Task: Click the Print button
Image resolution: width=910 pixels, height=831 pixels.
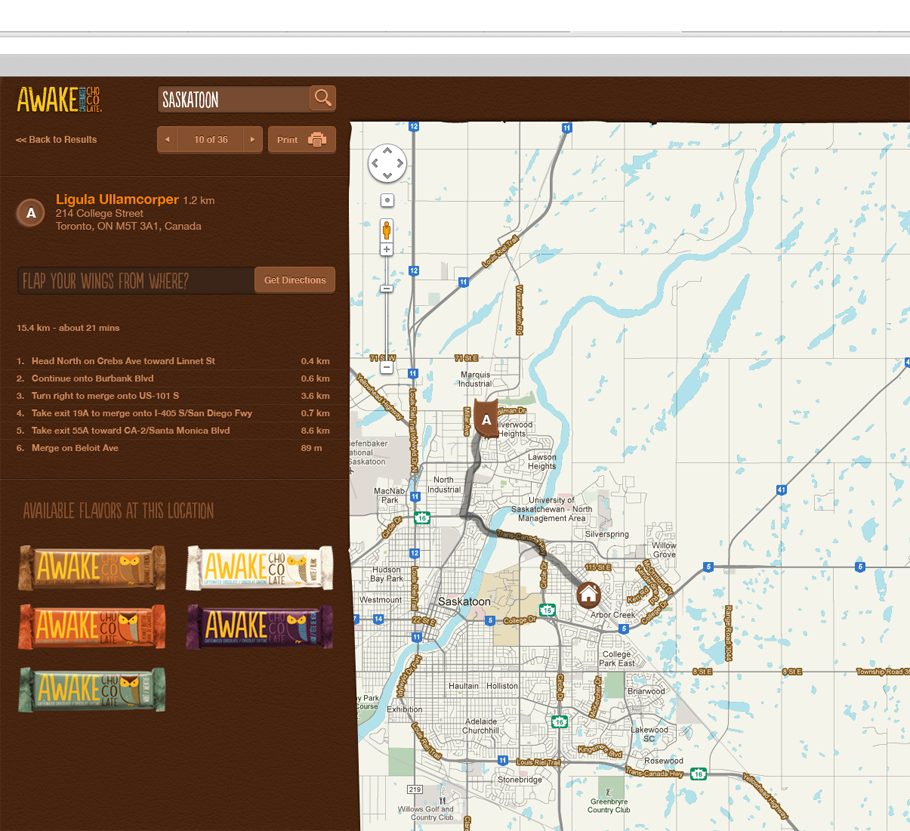Action: click(x=302, y=140)
